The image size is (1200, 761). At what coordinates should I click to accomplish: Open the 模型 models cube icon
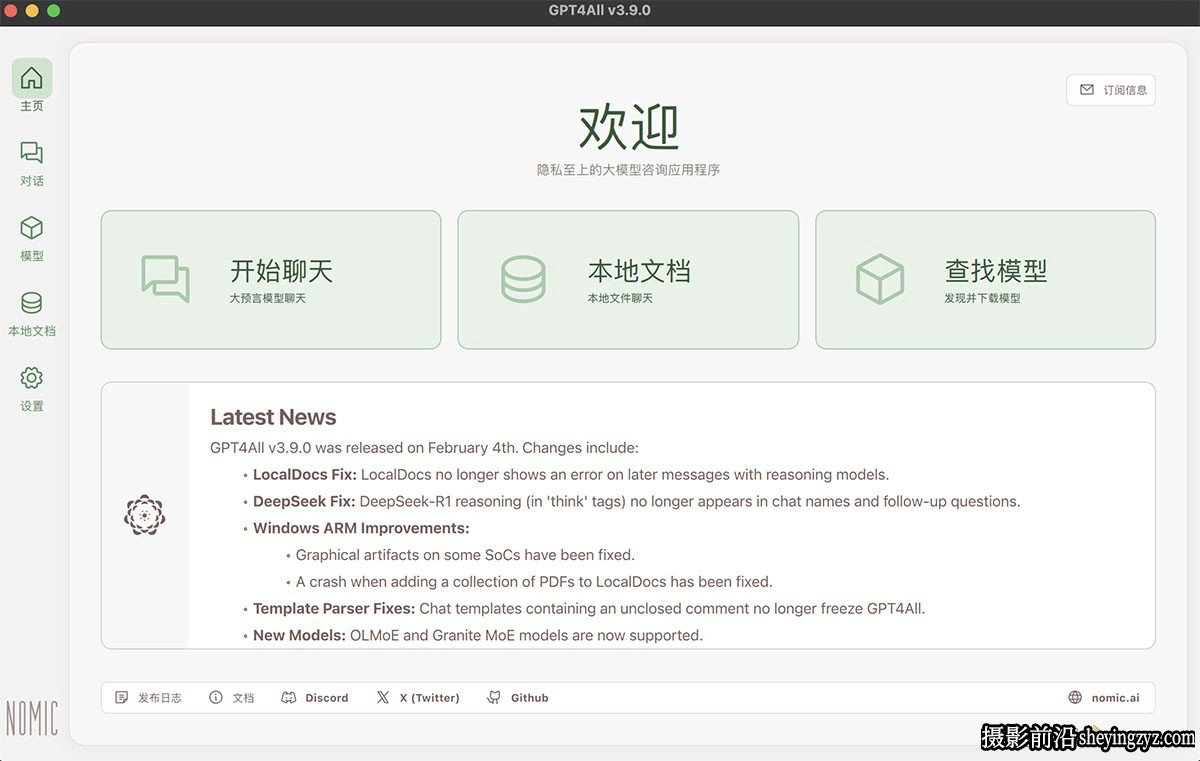32,228
